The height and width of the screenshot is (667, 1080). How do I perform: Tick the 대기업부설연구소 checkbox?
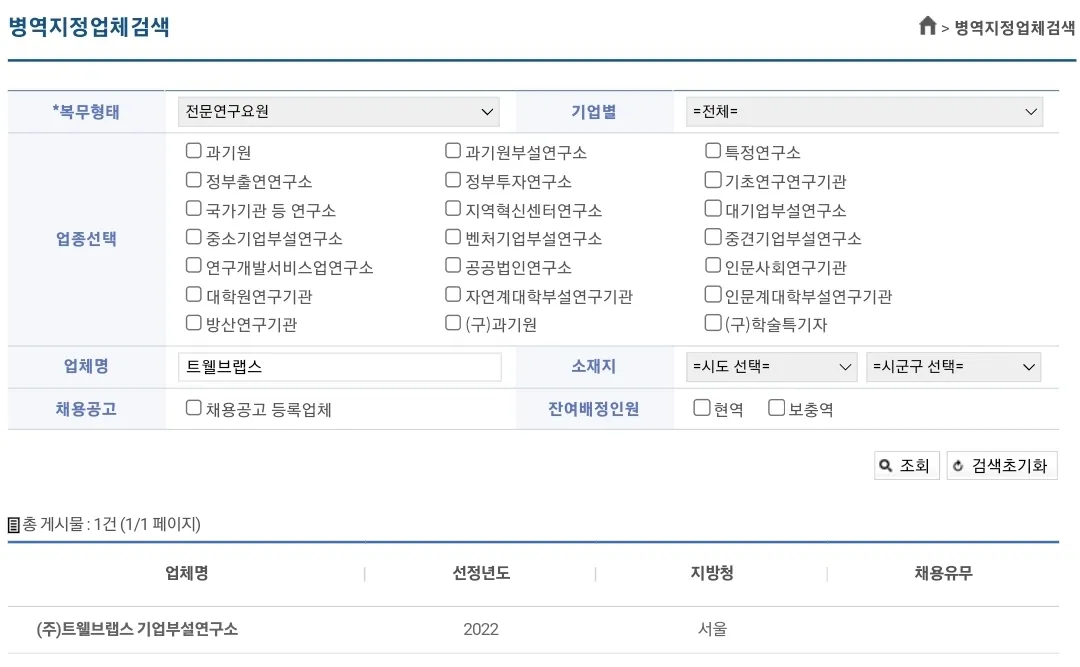coord(713,209)
